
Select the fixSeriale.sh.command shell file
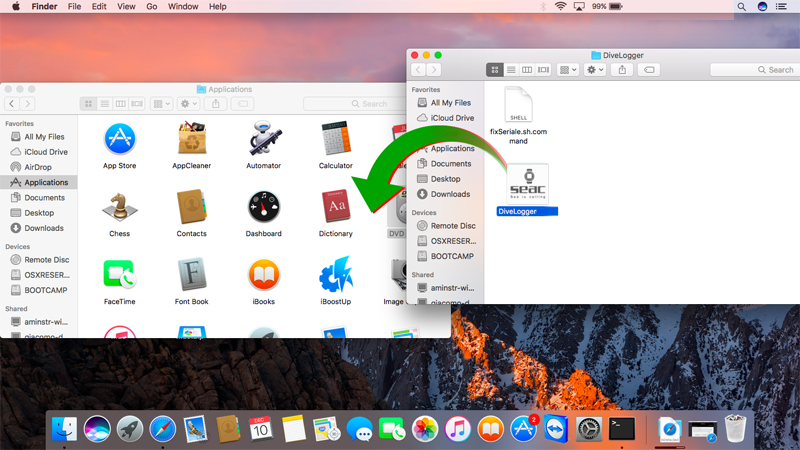tap(518, 105)
